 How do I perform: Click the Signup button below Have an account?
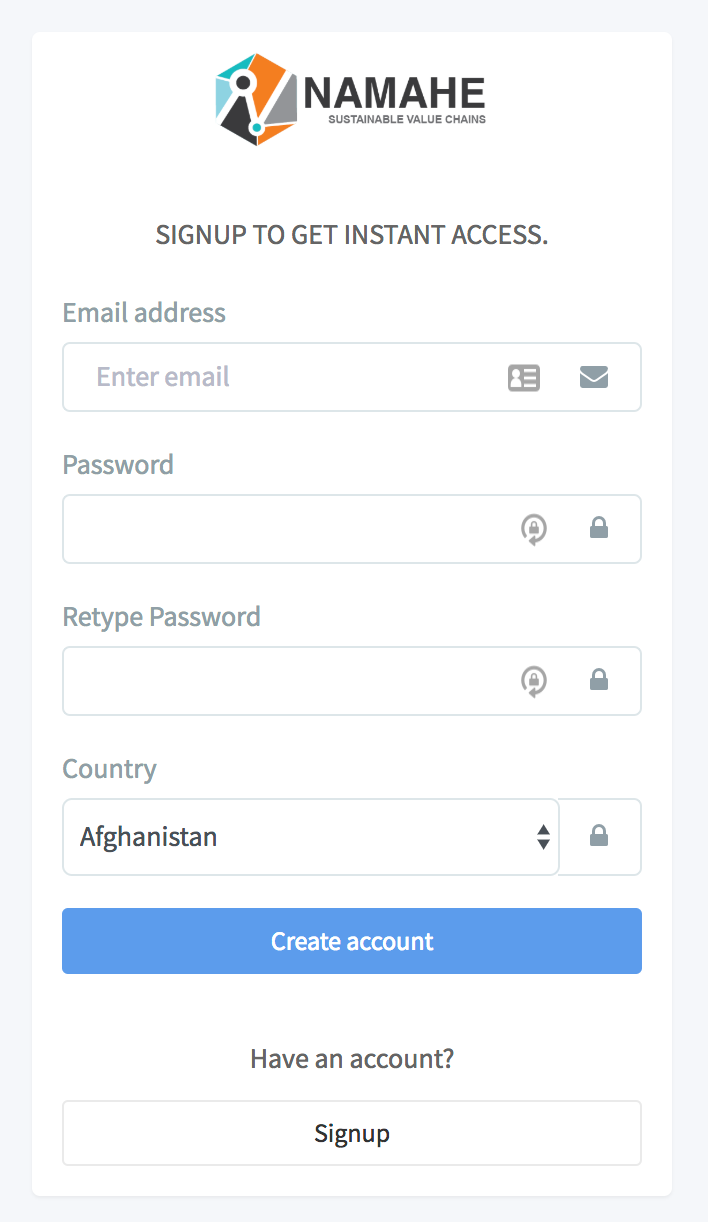(352, 1133)
